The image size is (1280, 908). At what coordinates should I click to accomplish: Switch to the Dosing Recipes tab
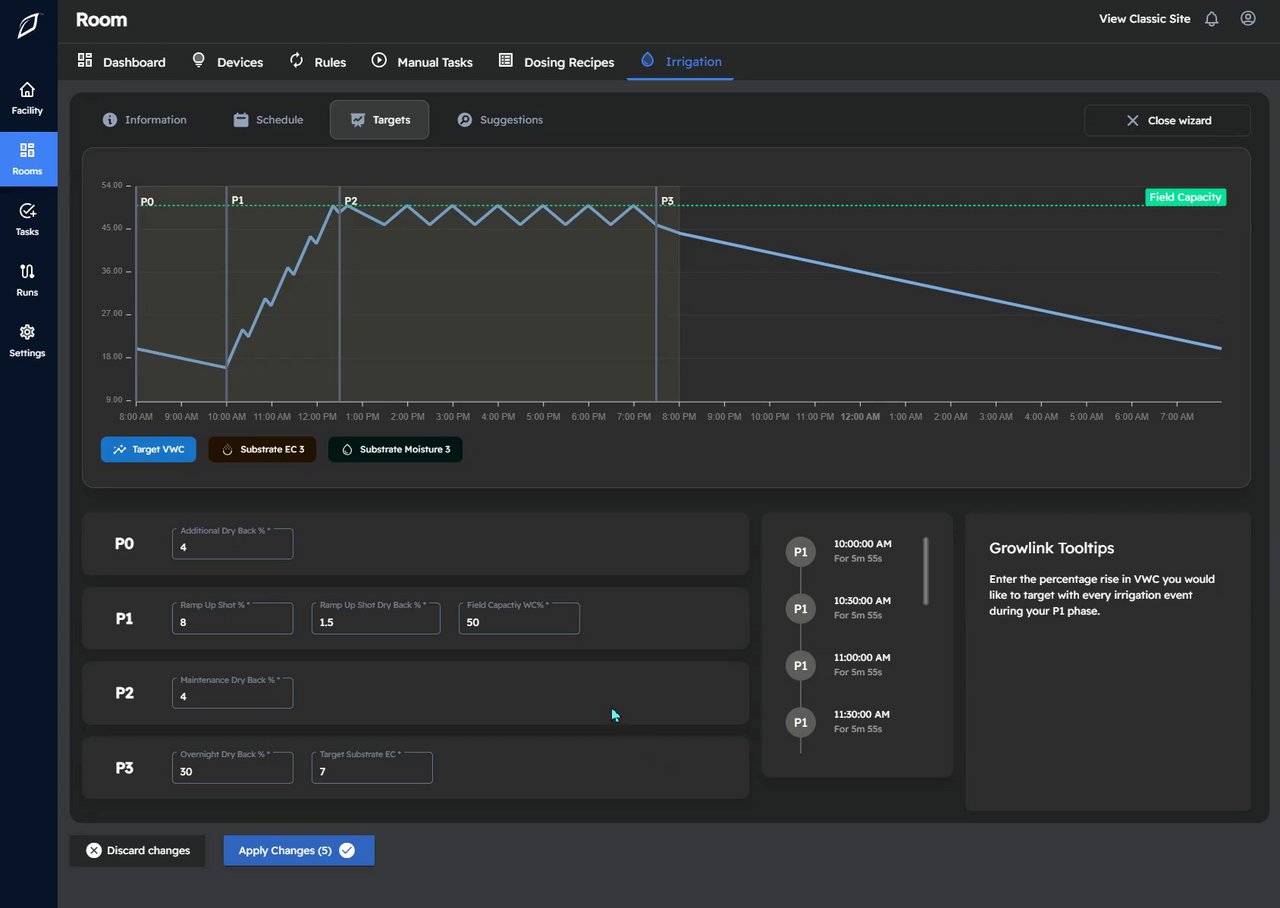coord(557,61)
